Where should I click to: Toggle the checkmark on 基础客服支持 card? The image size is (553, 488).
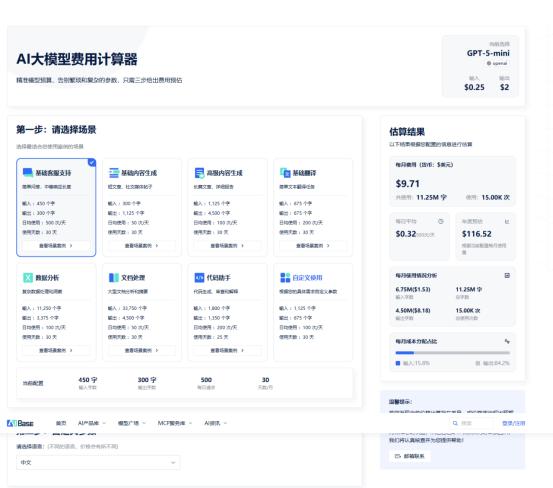click(x=92, y=163)
